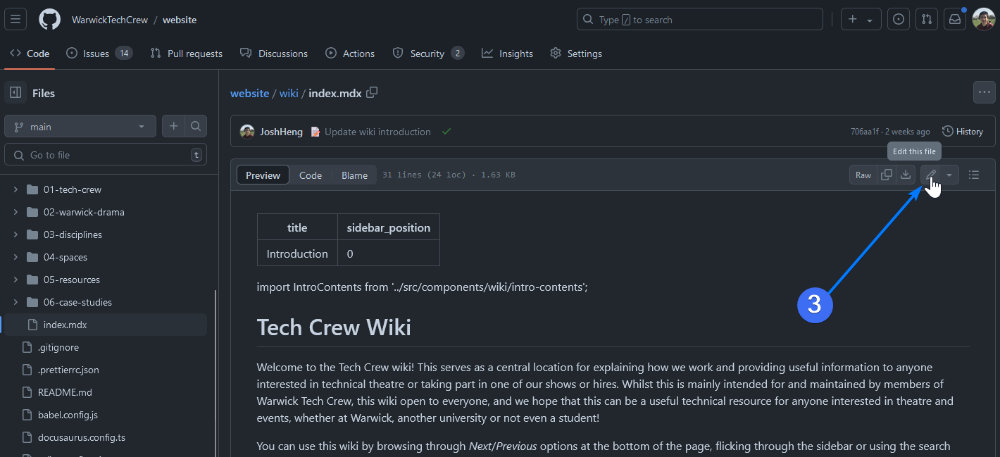1000x457 pixels.
Task: Open the Issues tab
Action: coord(98,53)
